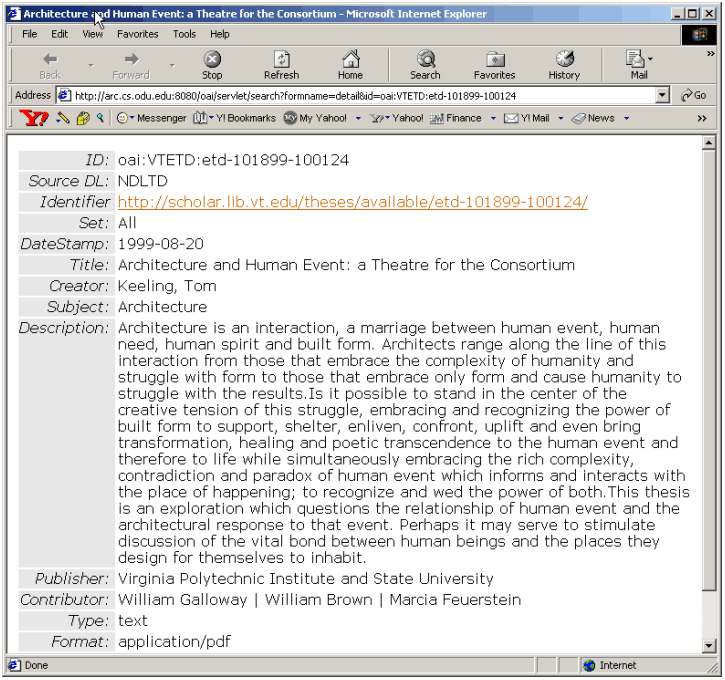Click the vertical scrollbar thumb
725x680 pixels.
(x=709, y=370)
